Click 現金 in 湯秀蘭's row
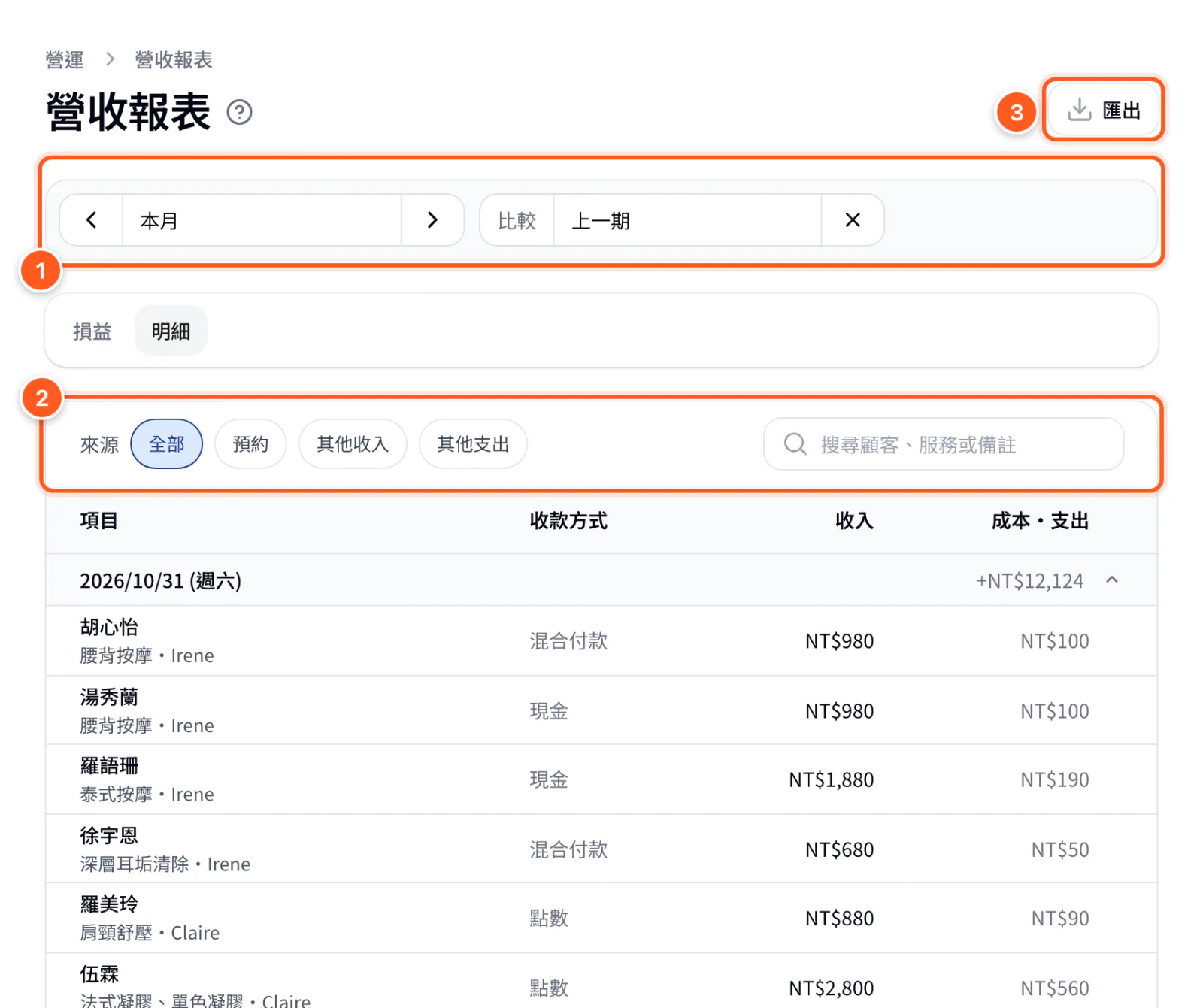This screenshot has width=1203, height=1008. [549, 710]
